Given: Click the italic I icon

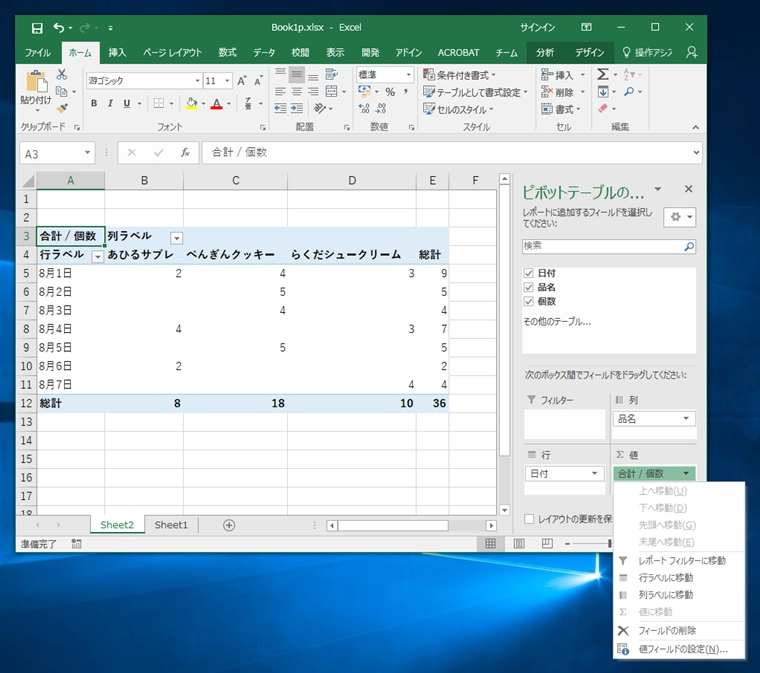Looking at the screenshot, I should pos(110,103).
